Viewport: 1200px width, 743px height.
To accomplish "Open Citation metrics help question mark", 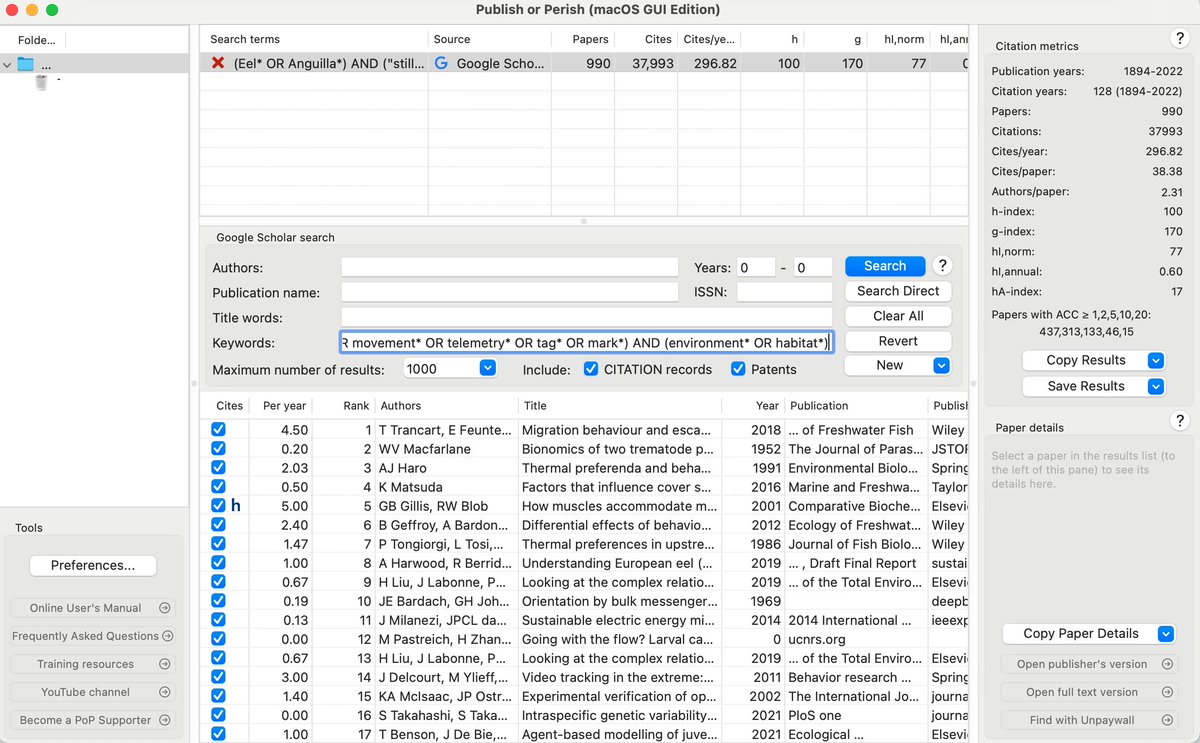I will coord(1179,39).
